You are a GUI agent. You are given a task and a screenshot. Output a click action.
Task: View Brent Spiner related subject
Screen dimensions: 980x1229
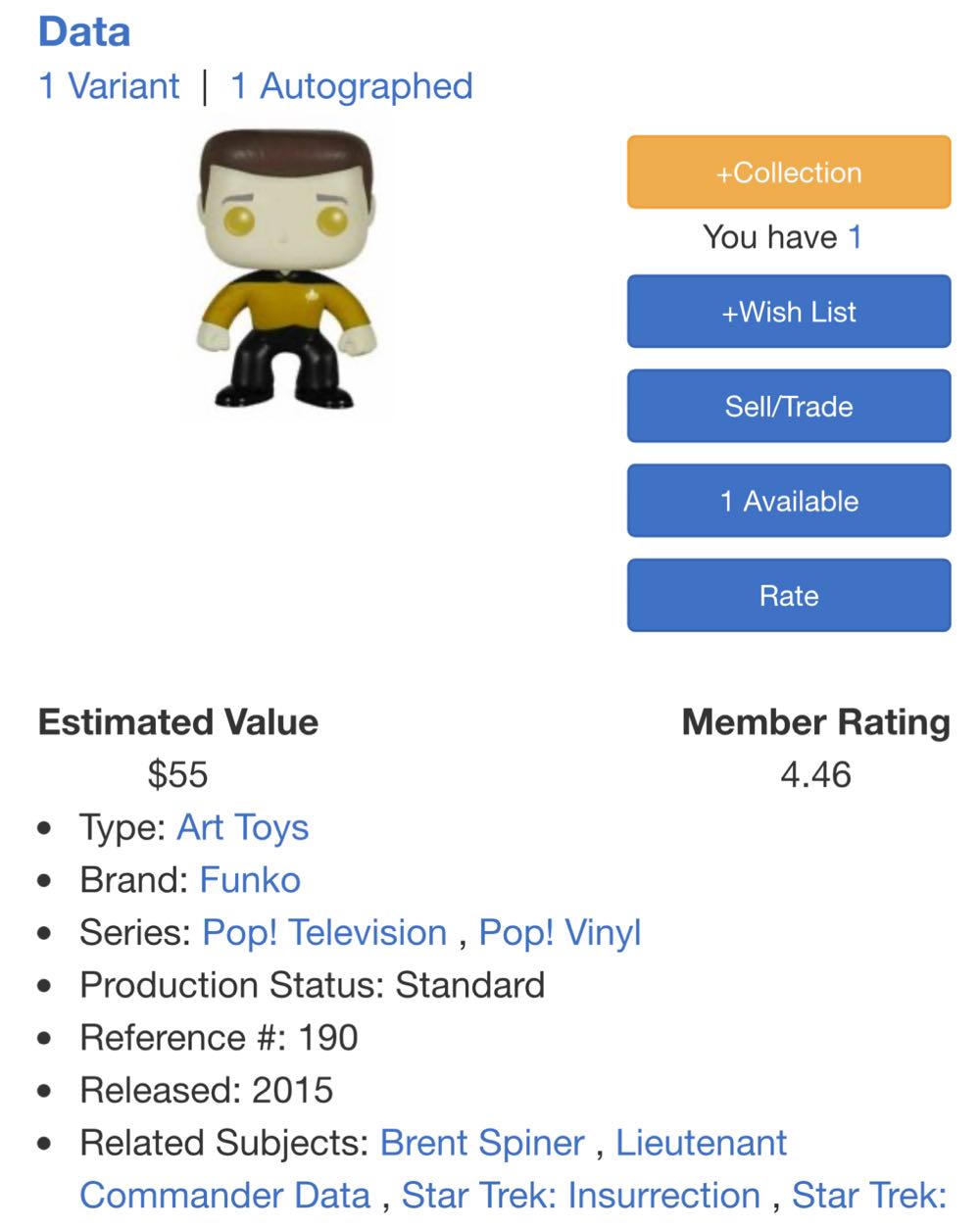pyautogui.click(x=481, y=1143)
